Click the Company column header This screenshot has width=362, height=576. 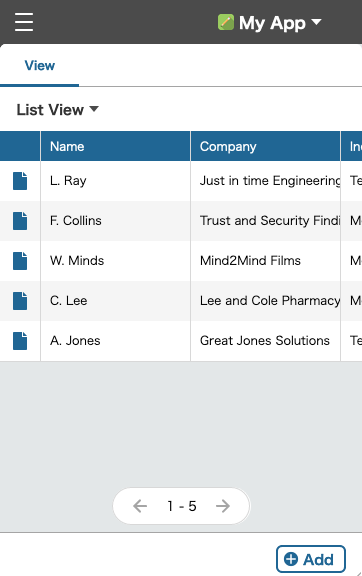(x=265, y=146)
